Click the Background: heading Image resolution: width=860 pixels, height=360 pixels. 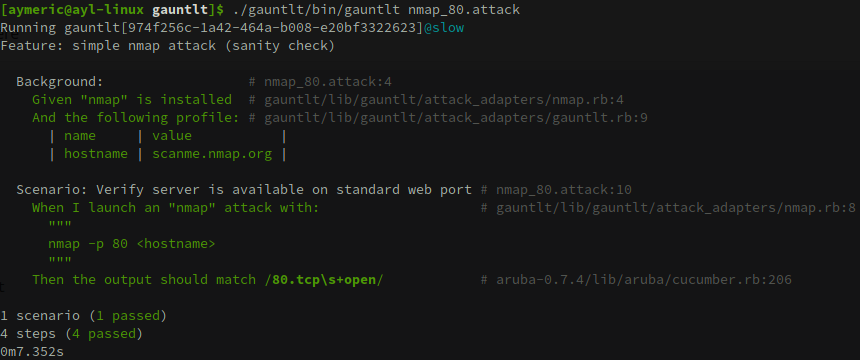[60, 82]
